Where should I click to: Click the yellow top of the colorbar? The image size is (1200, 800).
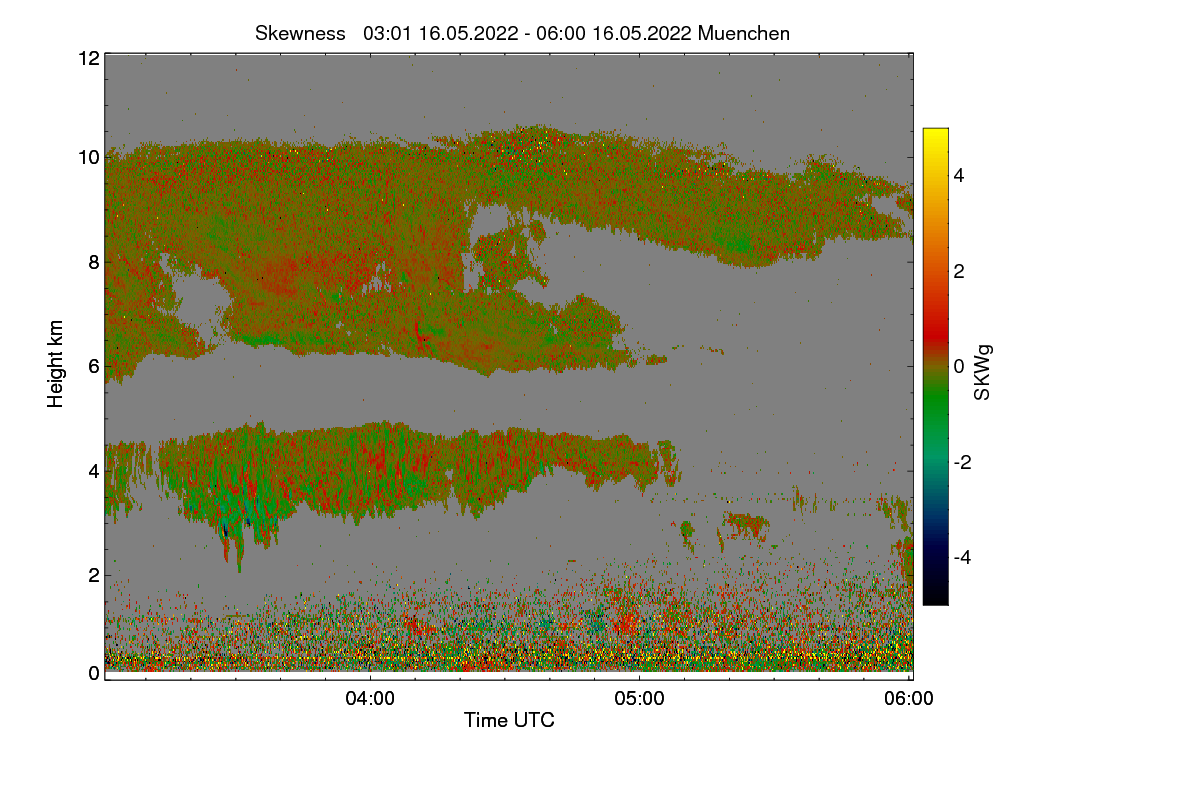point(935,138)
